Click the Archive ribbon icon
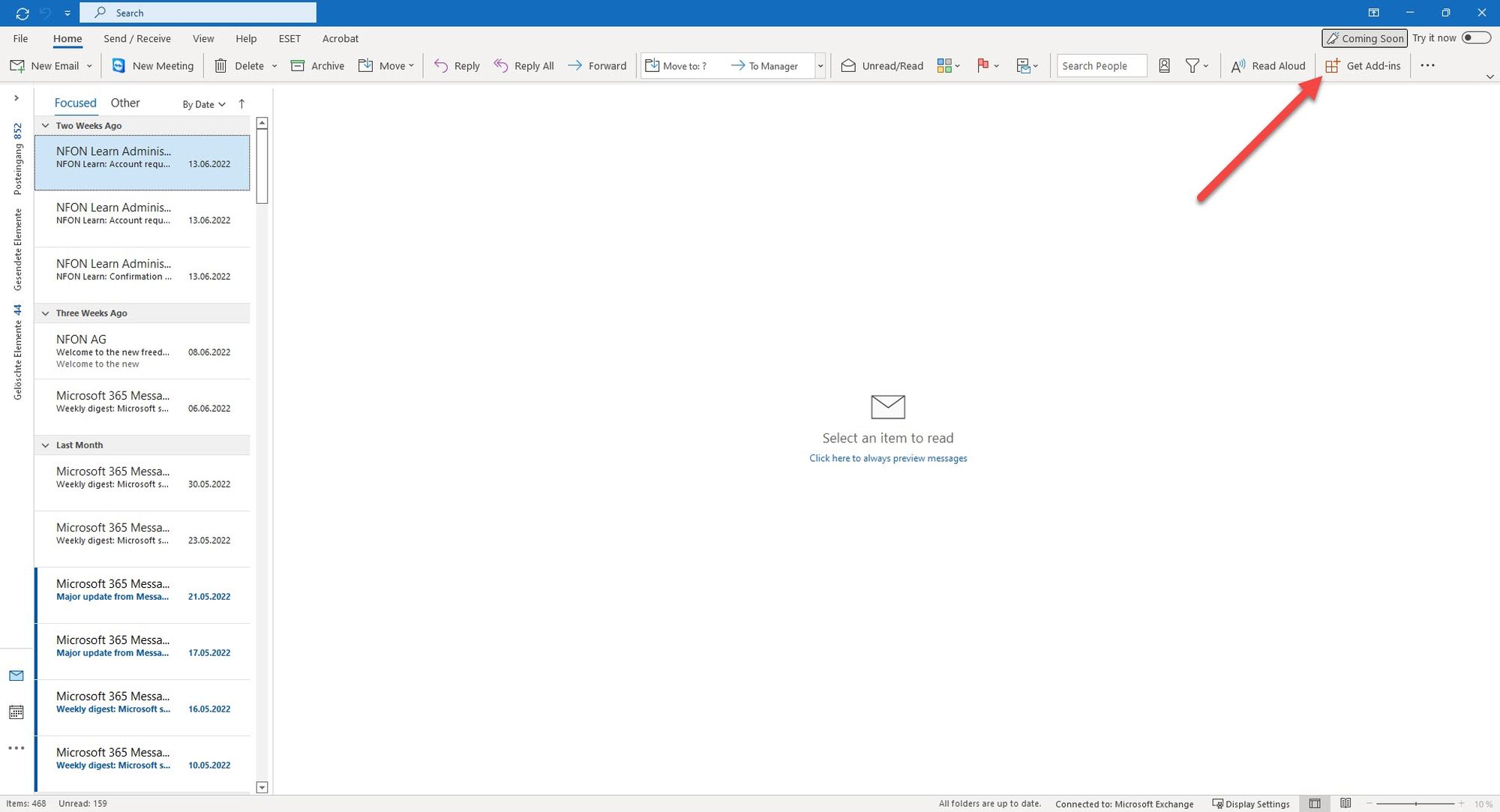 tap(298, 66)
